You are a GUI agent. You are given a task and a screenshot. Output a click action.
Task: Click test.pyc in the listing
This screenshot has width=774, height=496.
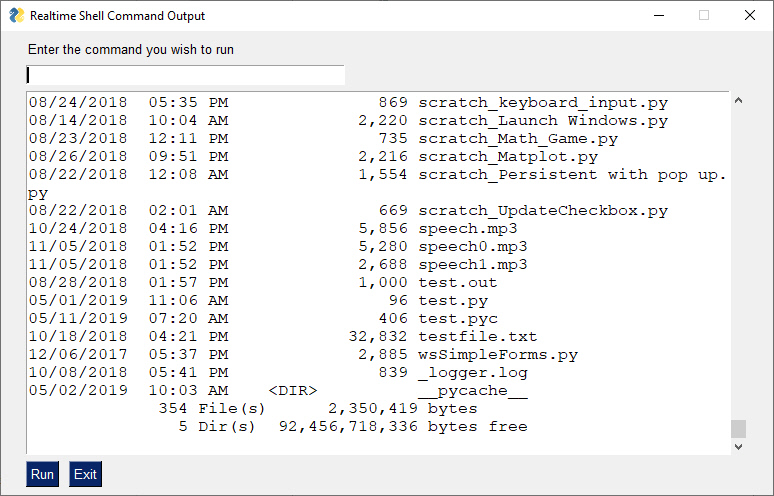click(458, 318)
